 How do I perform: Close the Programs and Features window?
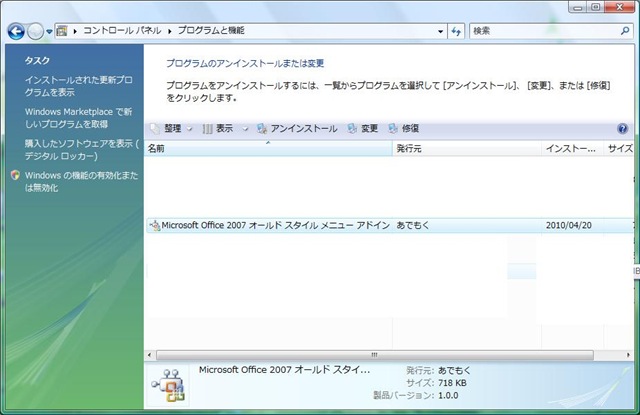coord(620,7)
